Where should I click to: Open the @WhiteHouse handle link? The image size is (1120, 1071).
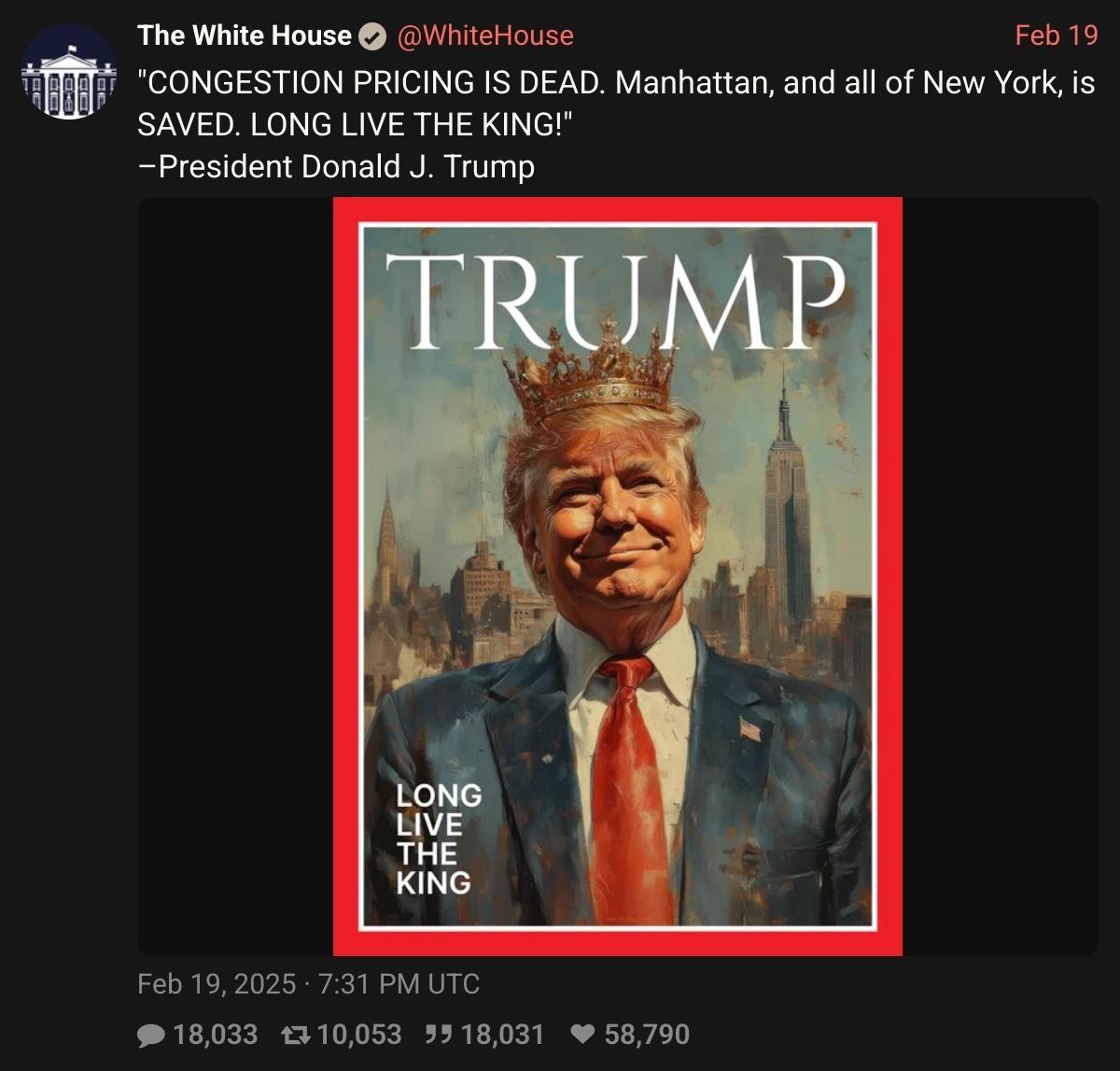(485, 35)
